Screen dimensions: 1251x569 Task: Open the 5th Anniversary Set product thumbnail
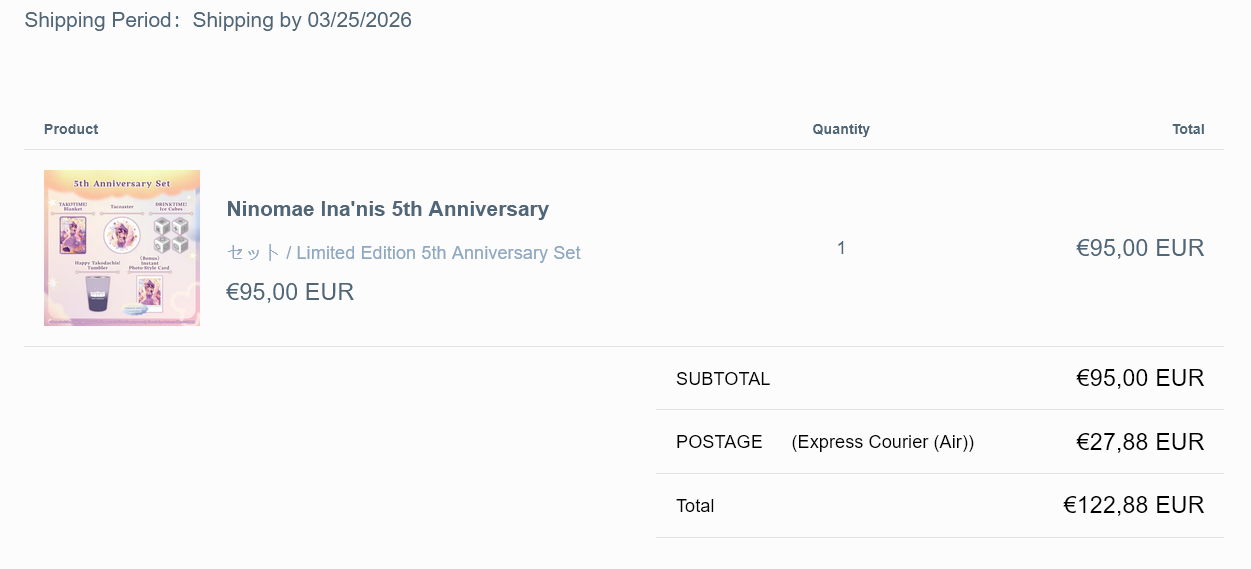121,247
